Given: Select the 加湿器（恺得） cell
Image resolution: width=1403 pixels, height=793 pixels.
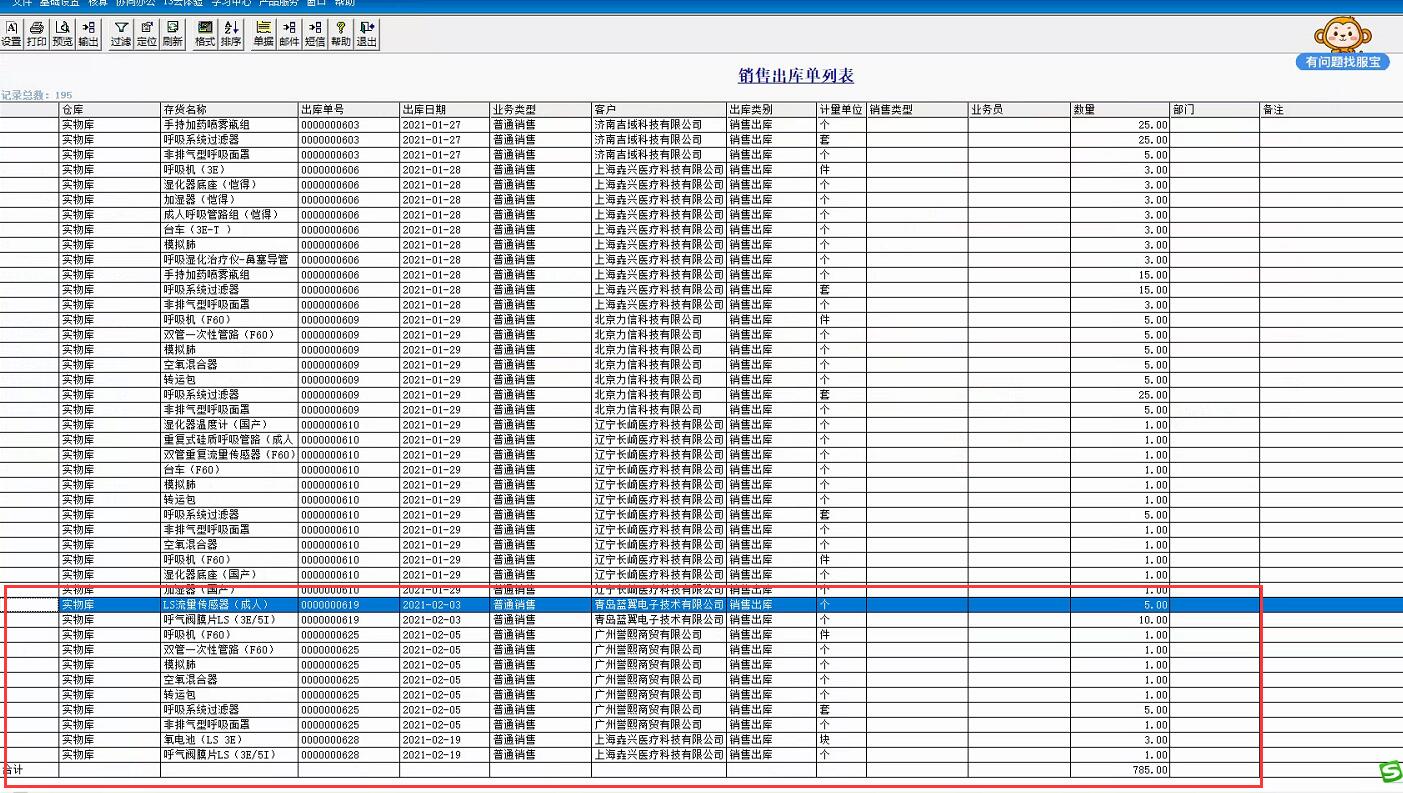Looking at the screenshot, I should pos(229,200).
